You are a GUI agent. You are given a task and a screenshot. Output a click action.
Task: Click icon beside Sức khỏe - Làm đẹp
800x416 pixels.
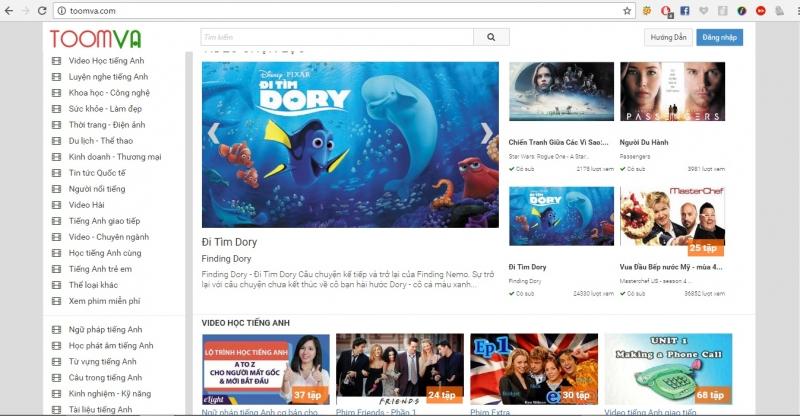[56, 109]
